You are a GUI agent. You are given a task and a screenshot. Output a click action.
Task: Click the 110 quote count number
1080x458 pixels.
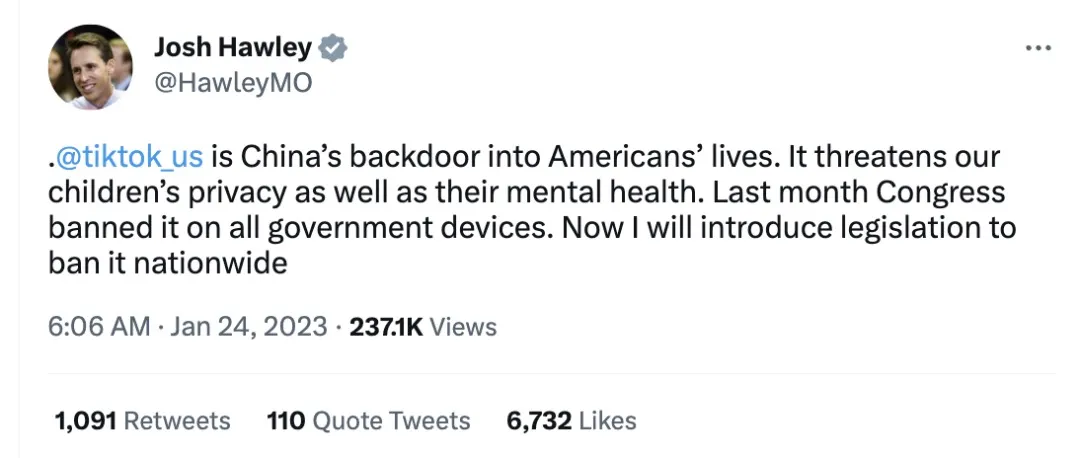tap(285, 421)
